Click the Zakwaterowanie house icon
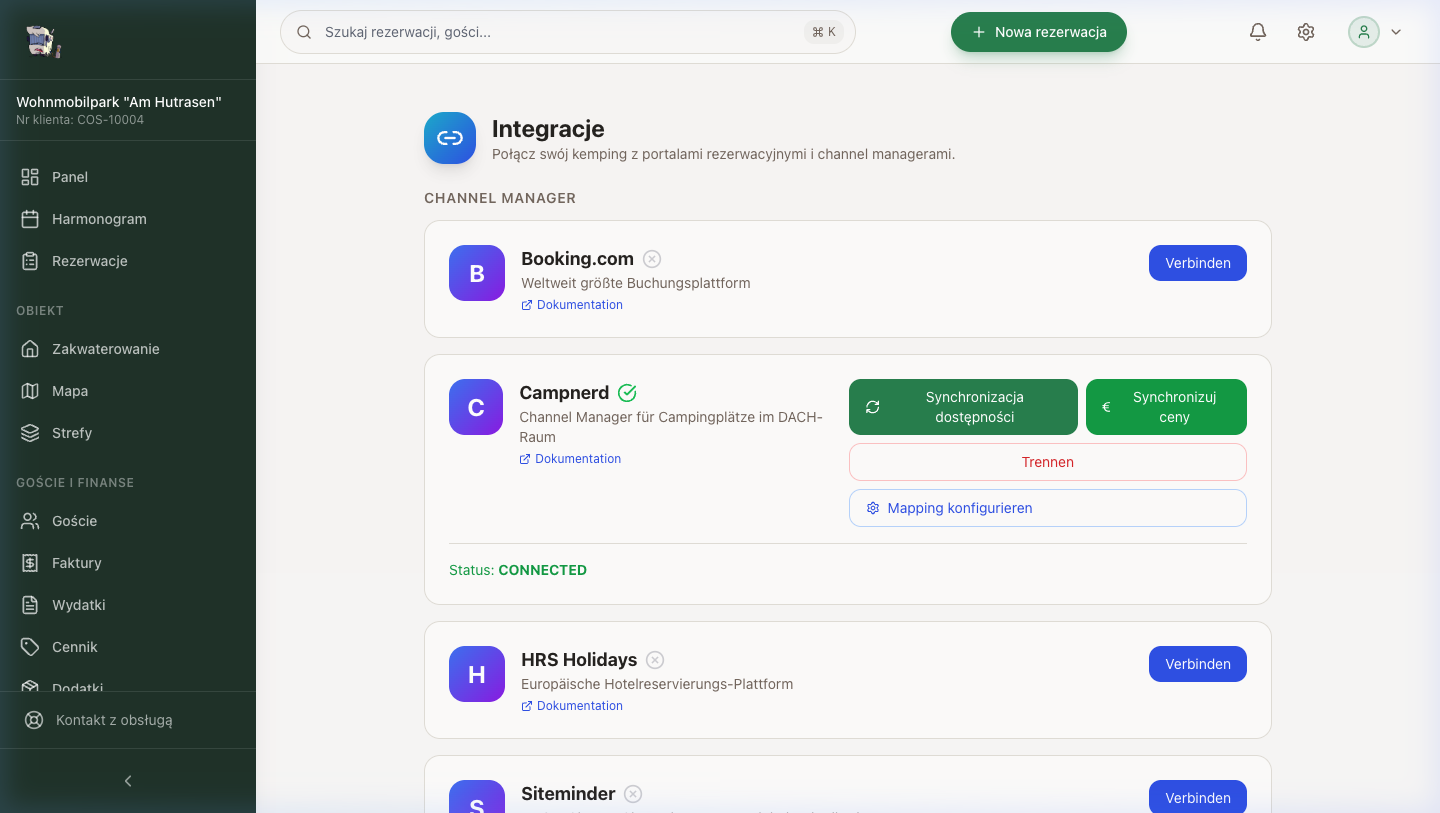Screen dimensions: 1440x813 (x=30, y=349)
